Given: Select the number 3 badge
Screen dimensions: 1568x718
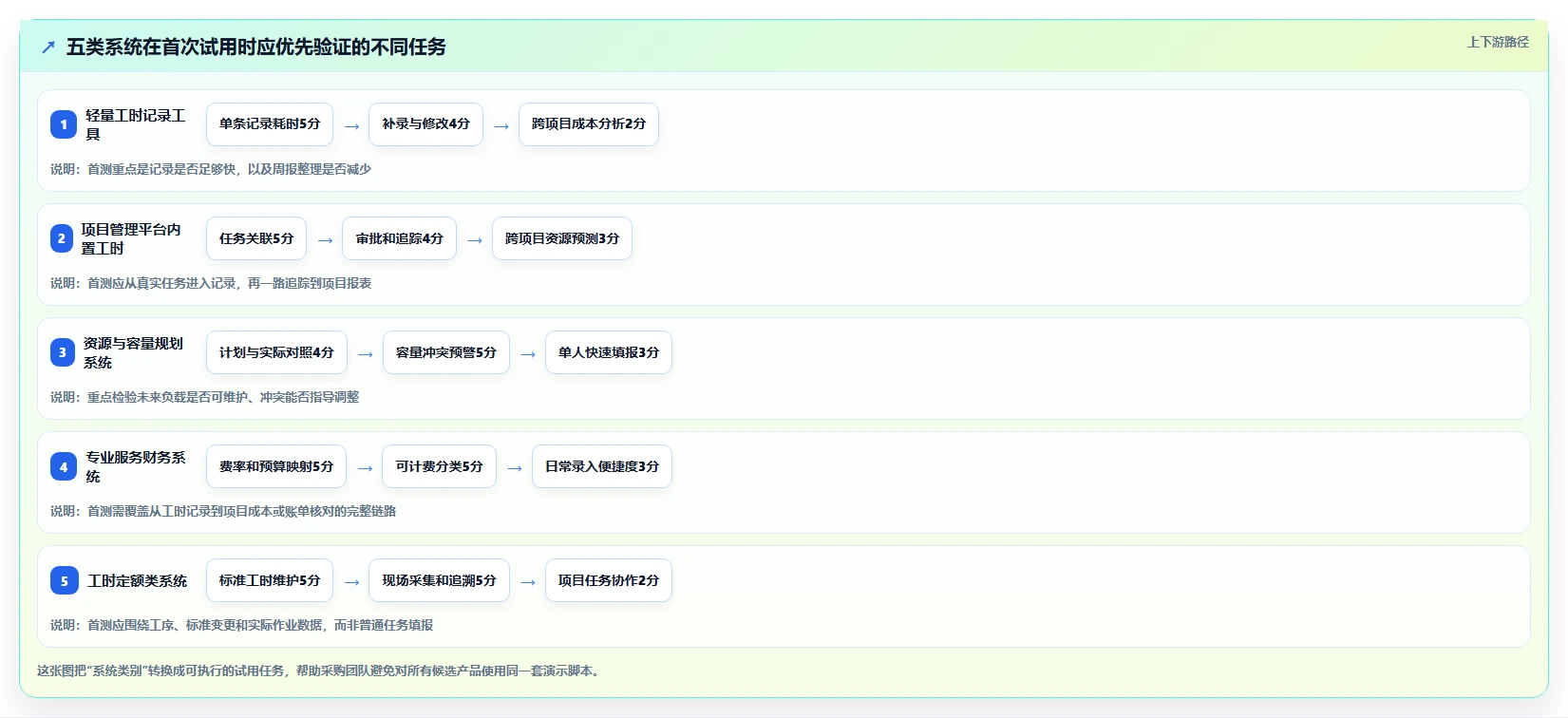Looking at the screenshot, I should pos(63,352).
